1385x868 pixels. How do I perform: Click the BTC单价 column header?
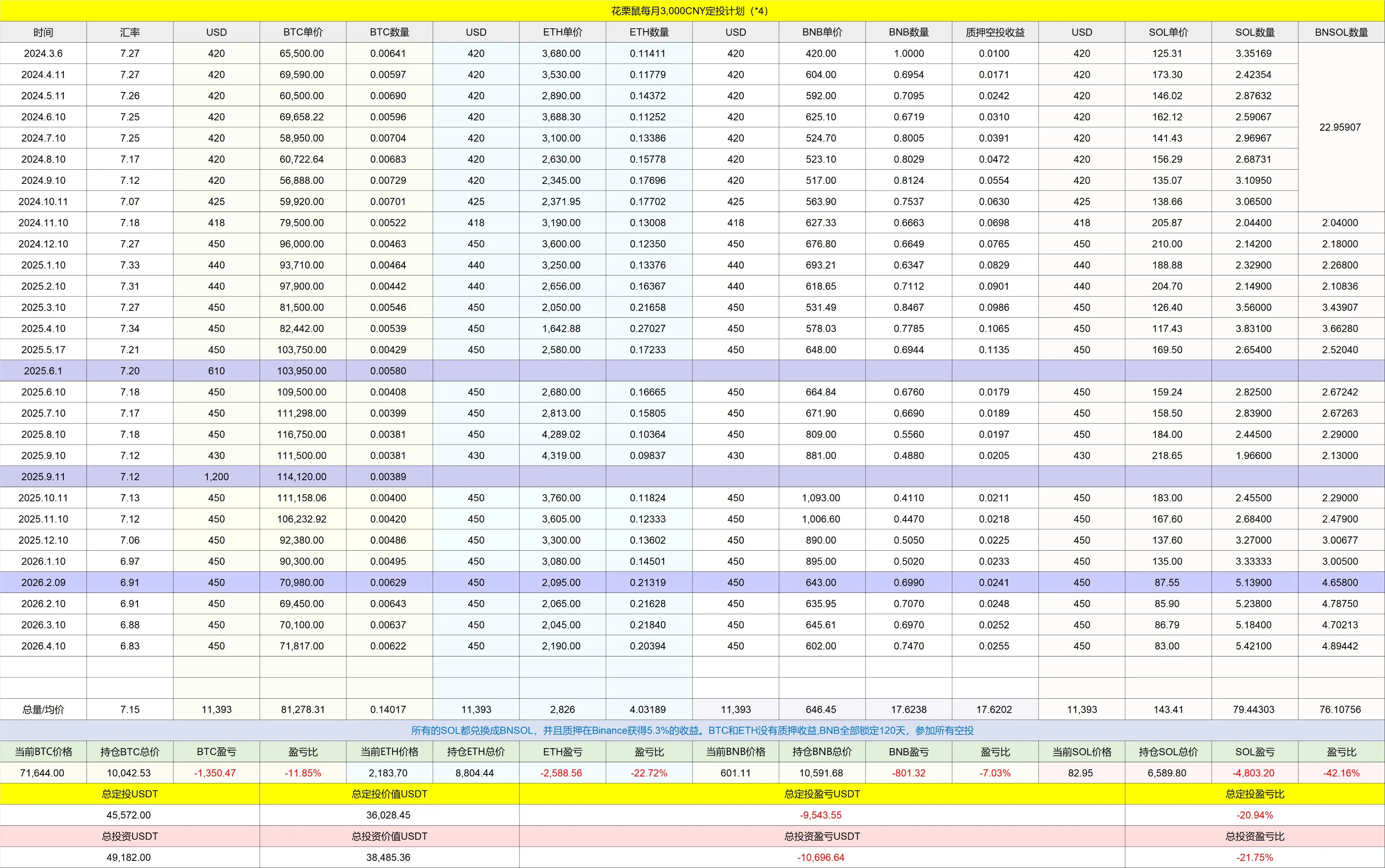point(303,32)
